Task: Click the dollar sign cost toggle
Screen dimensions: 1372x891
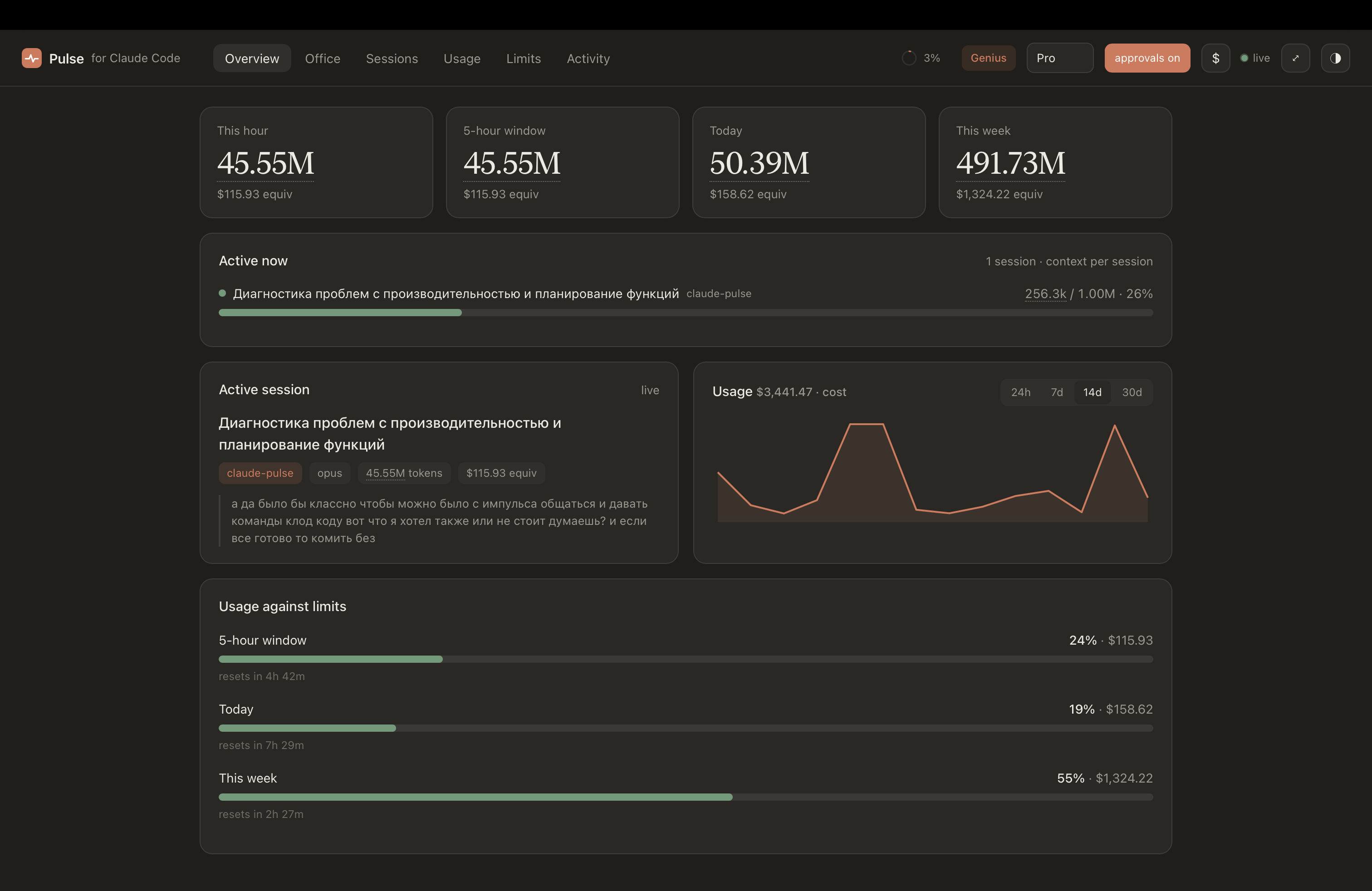Action: (1215, 58)
